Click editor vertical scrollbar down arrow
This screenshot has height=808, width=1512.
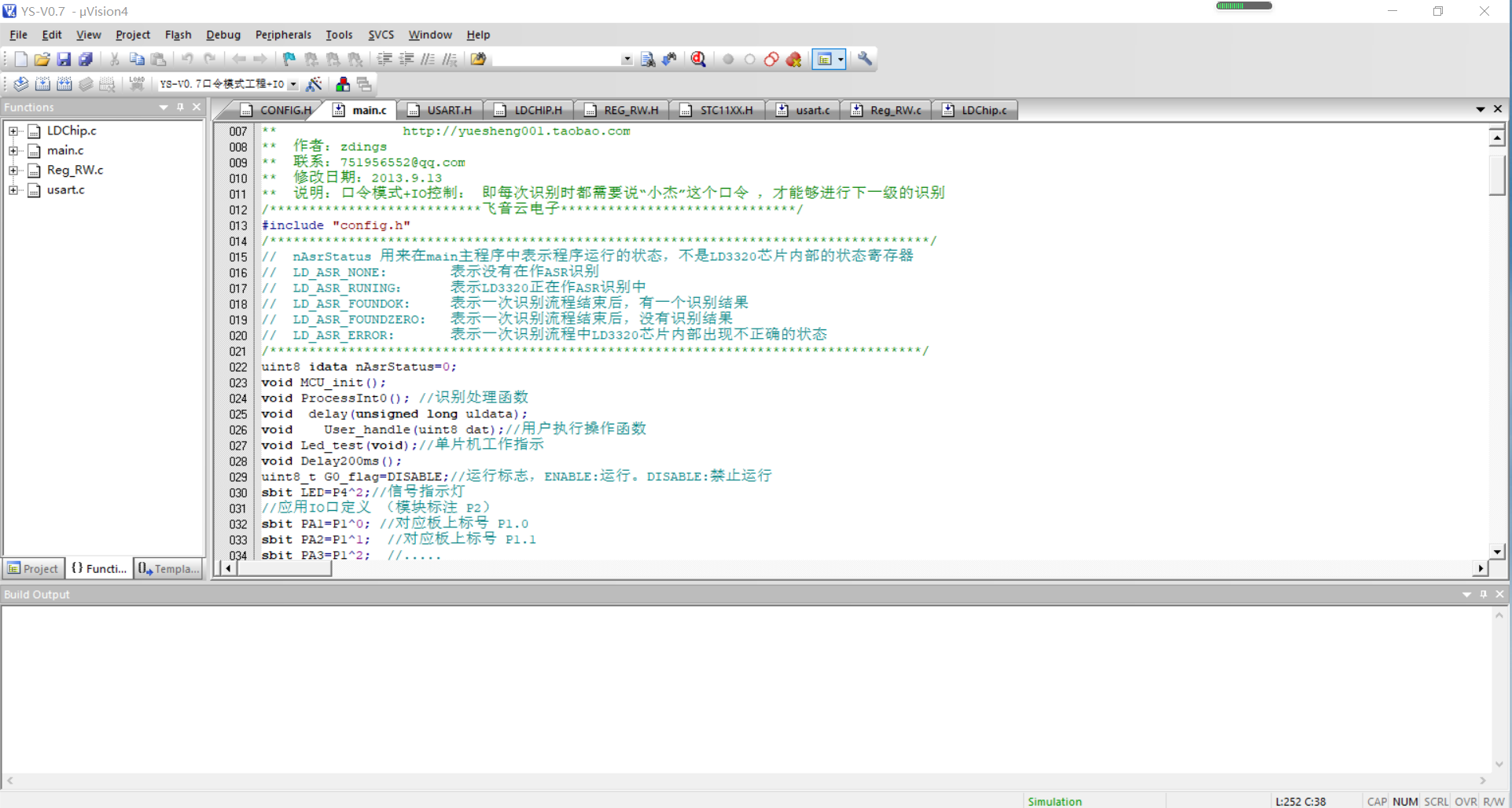(1497, 552)
